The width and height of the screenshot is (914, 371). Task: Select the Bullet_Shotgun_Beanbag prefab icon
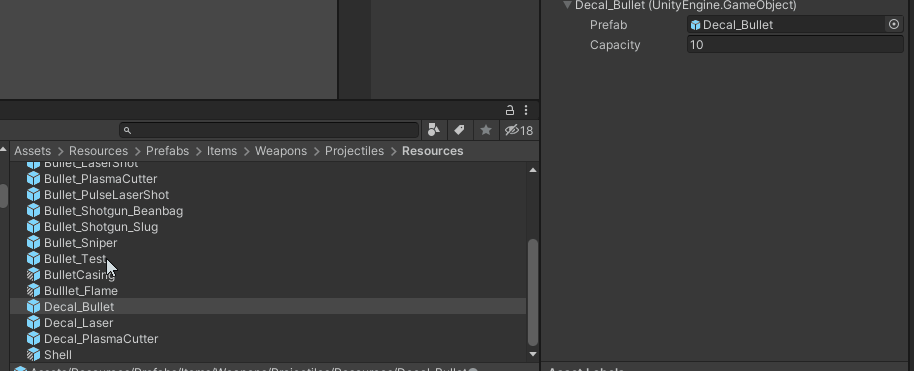point(34,211)
